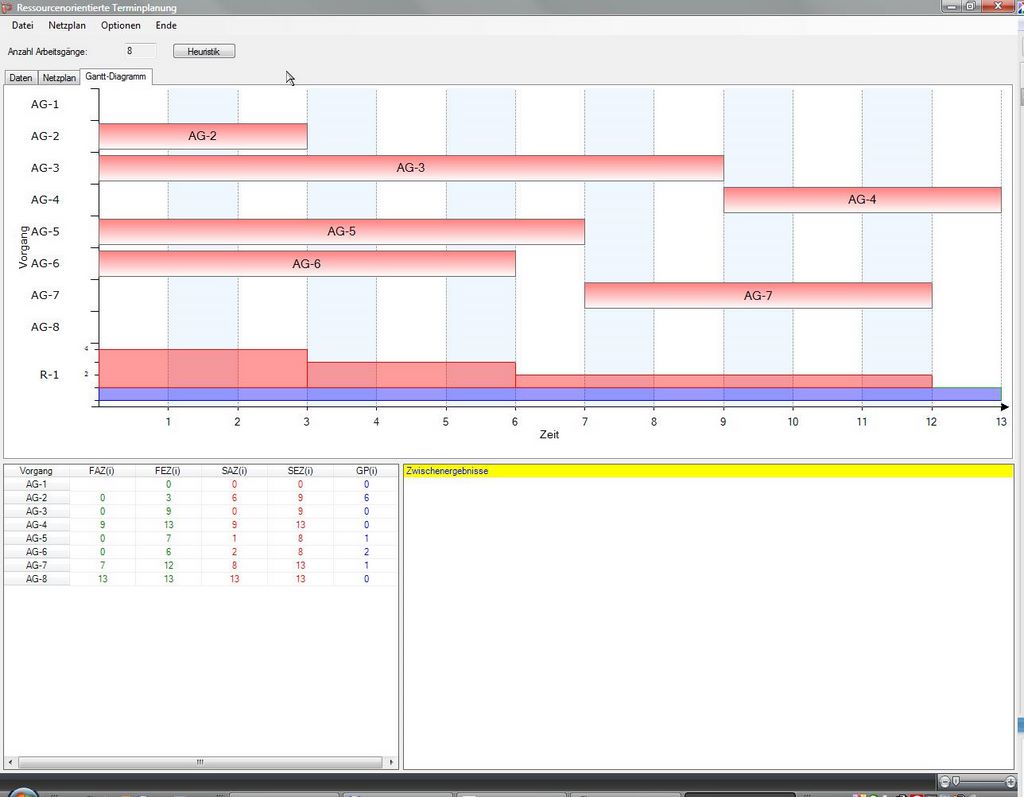
Task: Open the Netzplan menu
Action: click(67, 25)
